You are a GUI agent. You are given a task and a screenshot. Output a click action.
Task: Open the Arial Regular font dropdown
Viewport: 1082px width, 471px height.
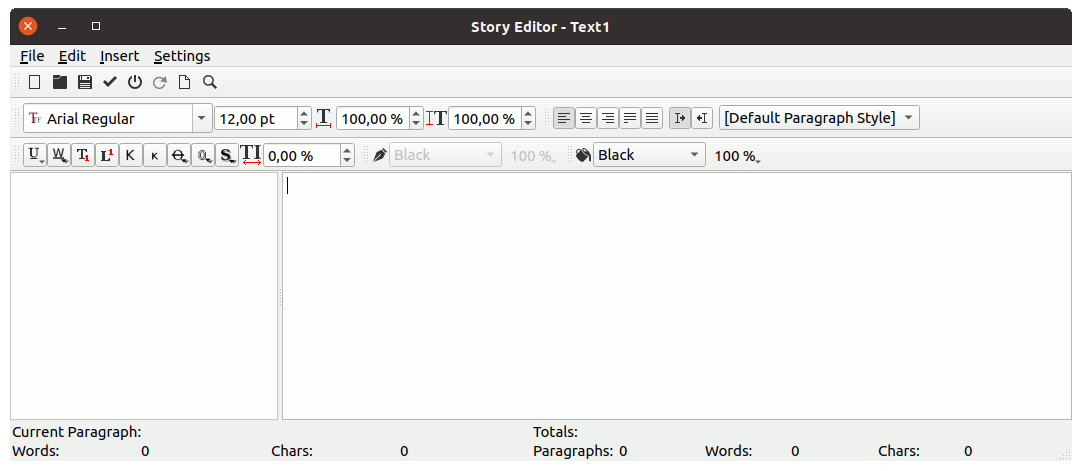click(x=202, y=118)
